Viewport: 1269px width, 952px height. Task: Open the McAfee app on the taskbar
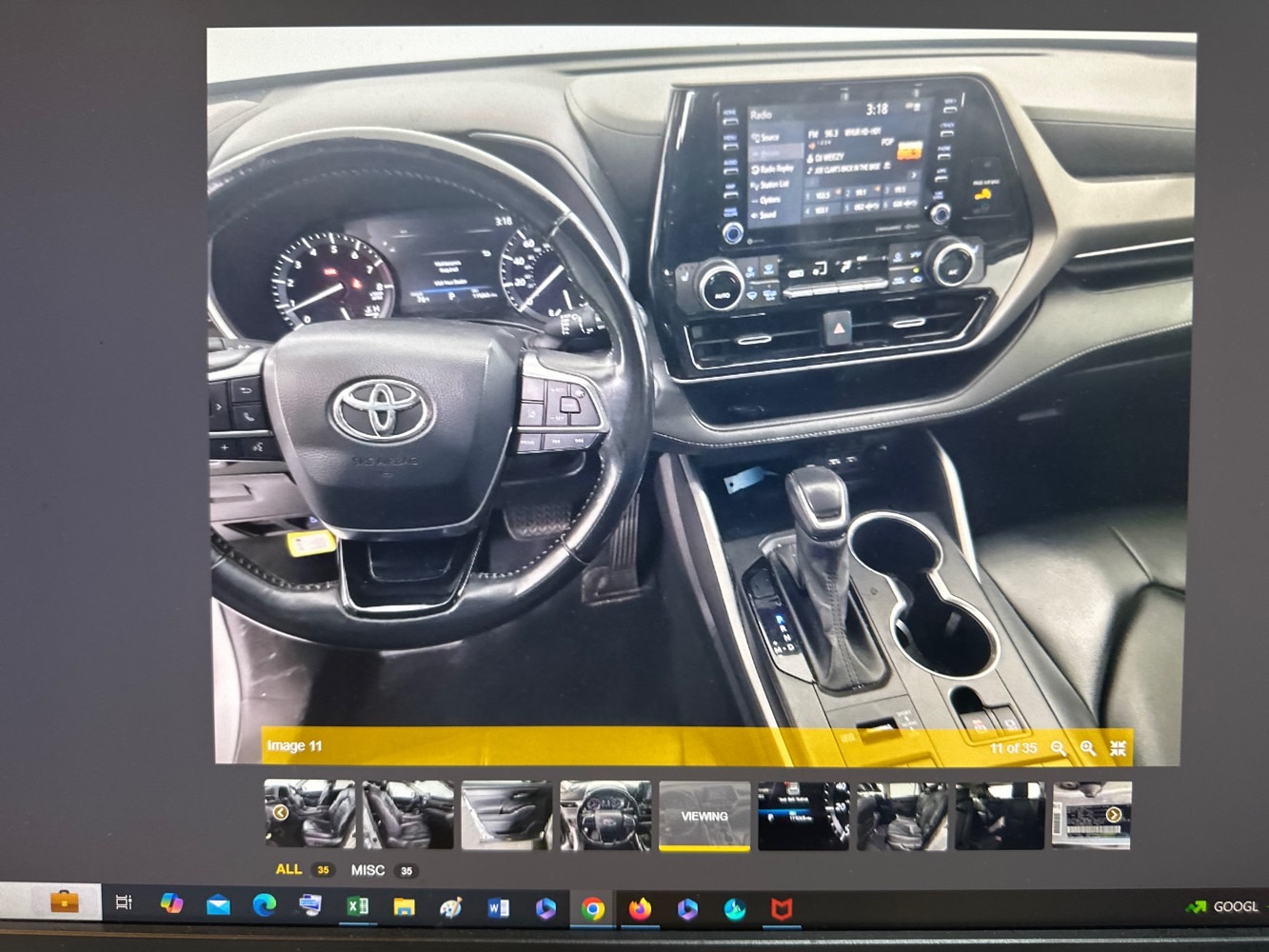782,910
